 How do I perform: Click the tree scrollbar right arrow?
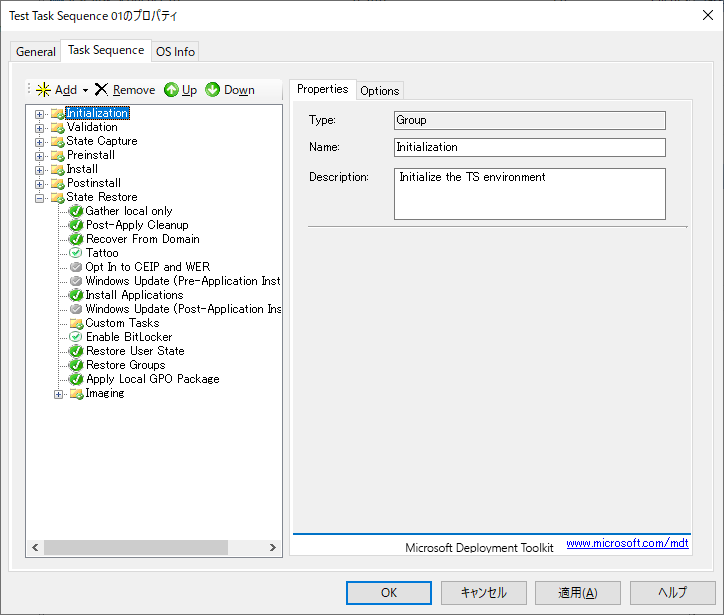tap(273, 548)
